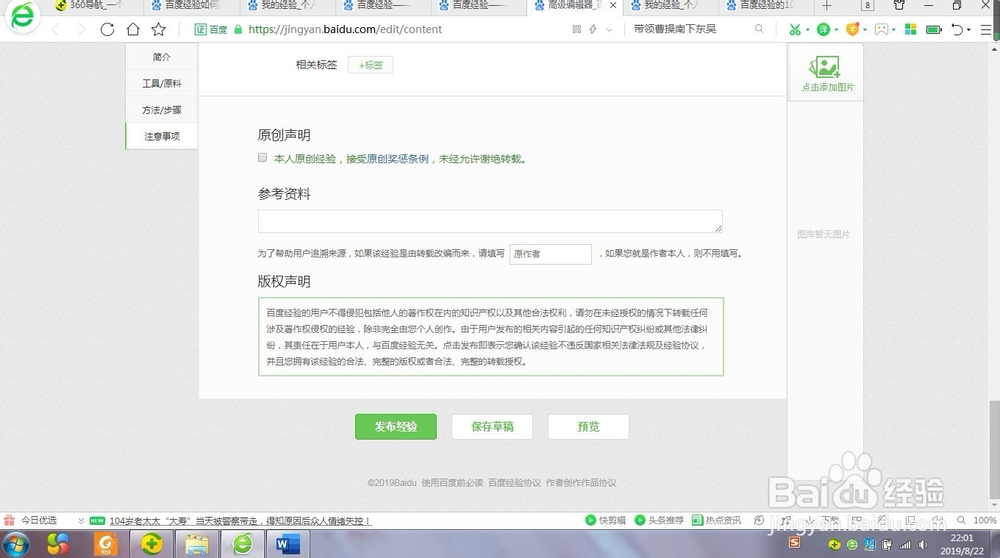Close the active 高级编辑器 tab
The height and width of the screenshot is (558, 1000).
(613, 5)
